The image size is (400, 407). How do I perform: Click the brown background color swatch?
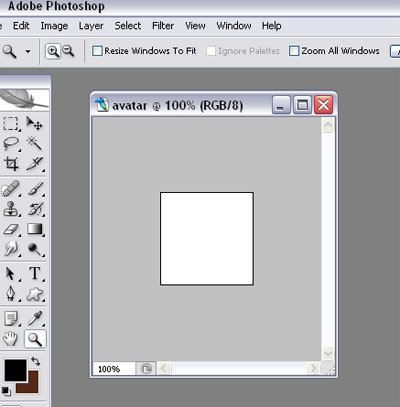point(33,387)
